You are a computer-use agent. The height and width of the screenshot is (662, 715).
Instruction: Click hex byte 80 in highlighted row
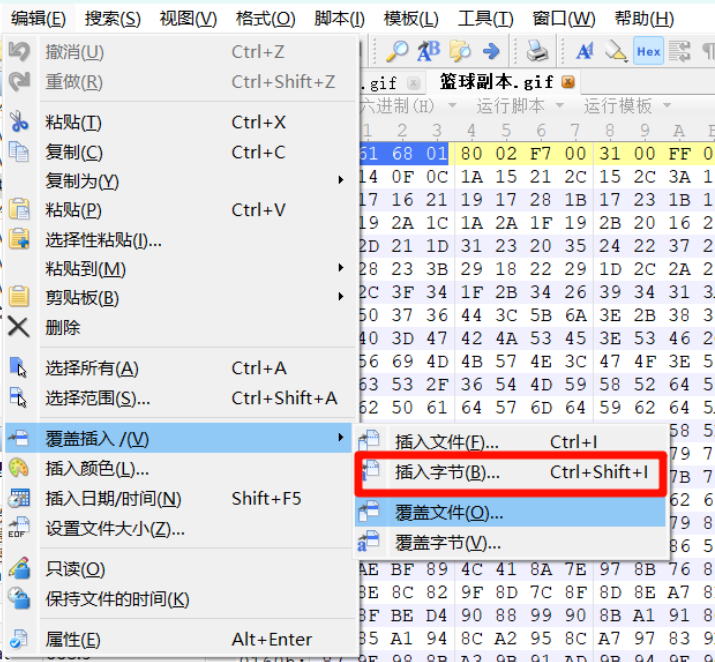(471, 154)
